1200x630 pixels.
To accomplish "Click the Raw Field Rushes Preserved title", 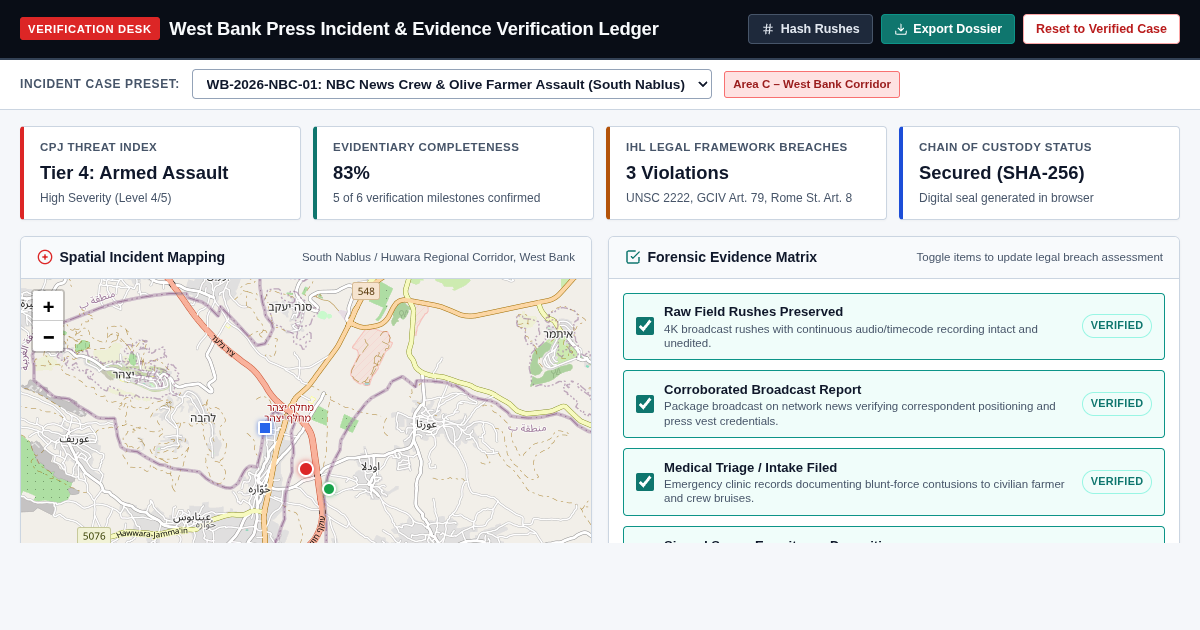I will (x=753, y=311).
